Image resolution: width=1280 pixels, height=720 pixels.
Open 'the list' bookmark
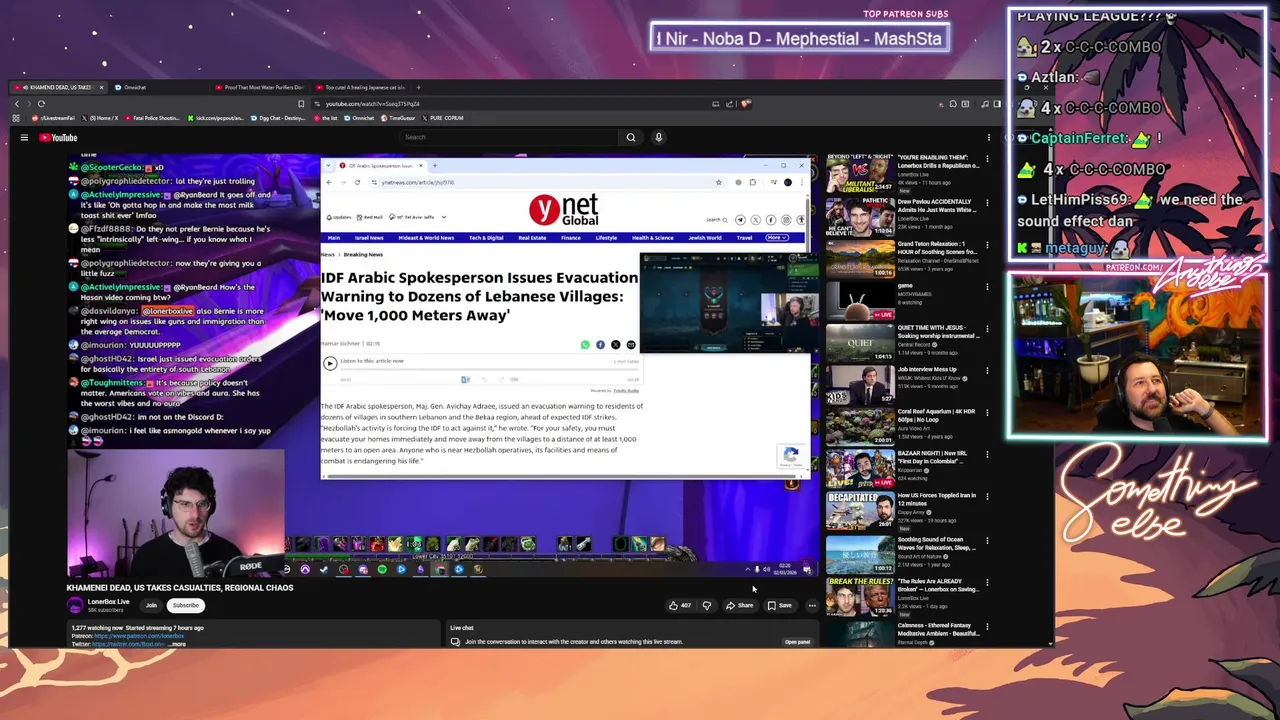[327, 118]
